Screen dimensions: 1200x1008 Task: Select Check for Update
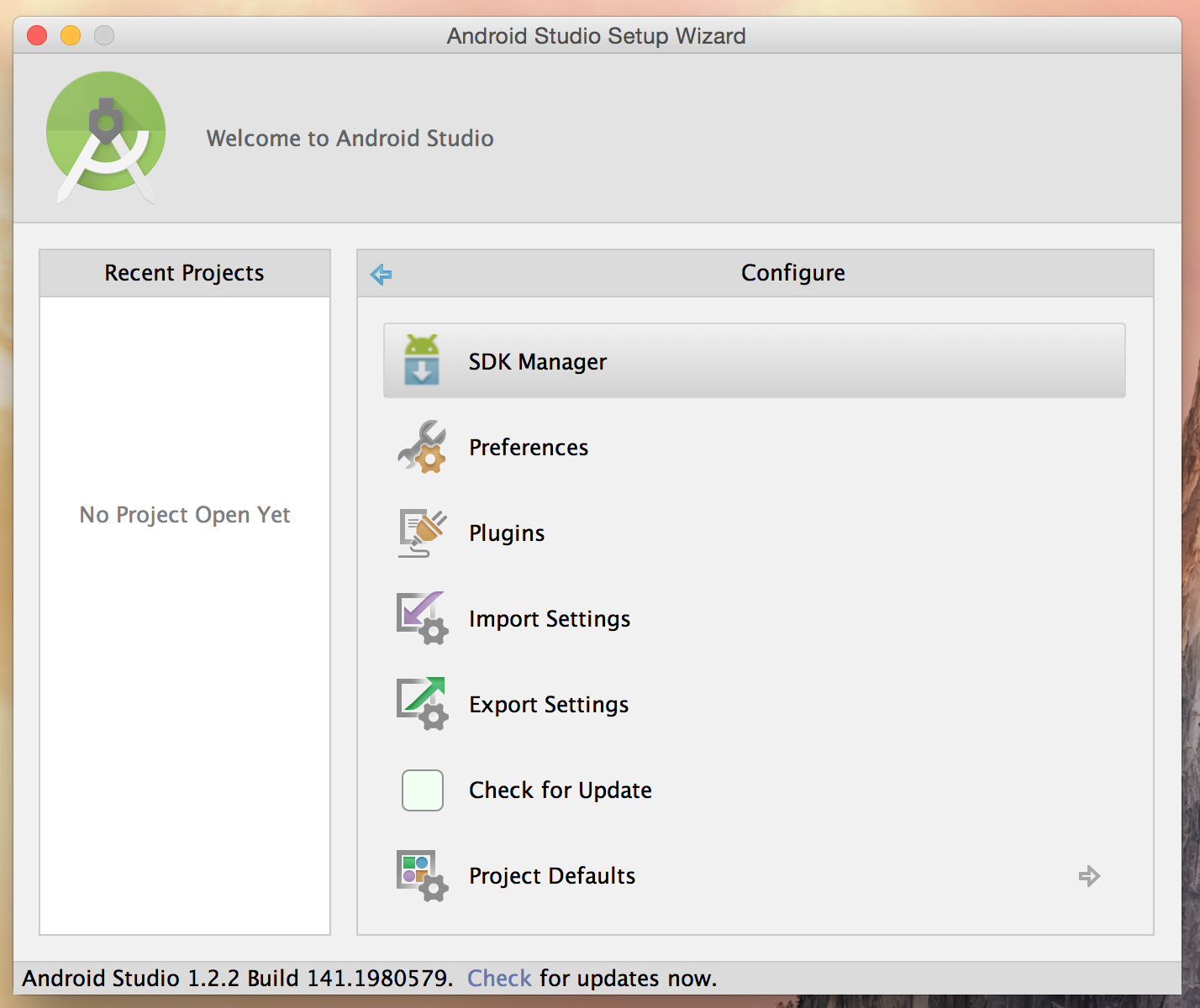pyautogui.click(x=755, y=790)
